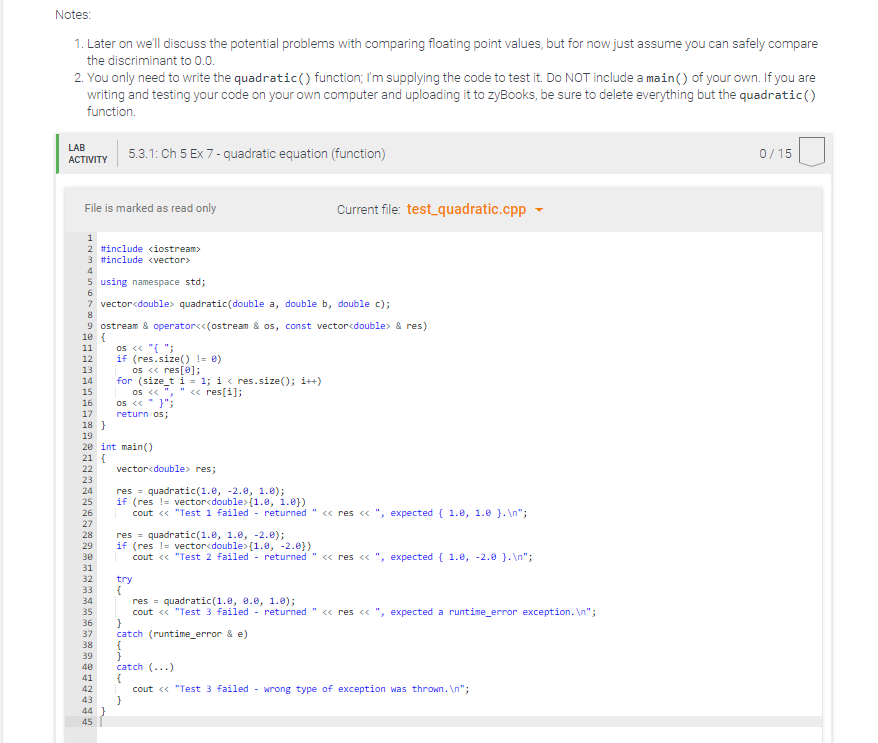Click the '#include <iostream>' code line

[150, 249]
